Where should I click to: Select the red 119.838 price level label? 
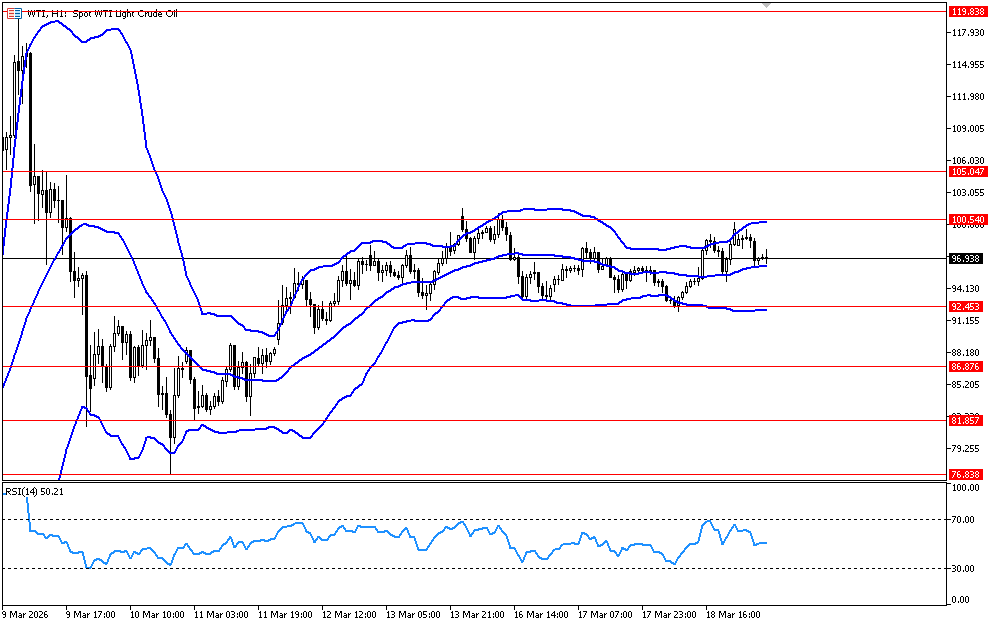click(x=967, y=12)
